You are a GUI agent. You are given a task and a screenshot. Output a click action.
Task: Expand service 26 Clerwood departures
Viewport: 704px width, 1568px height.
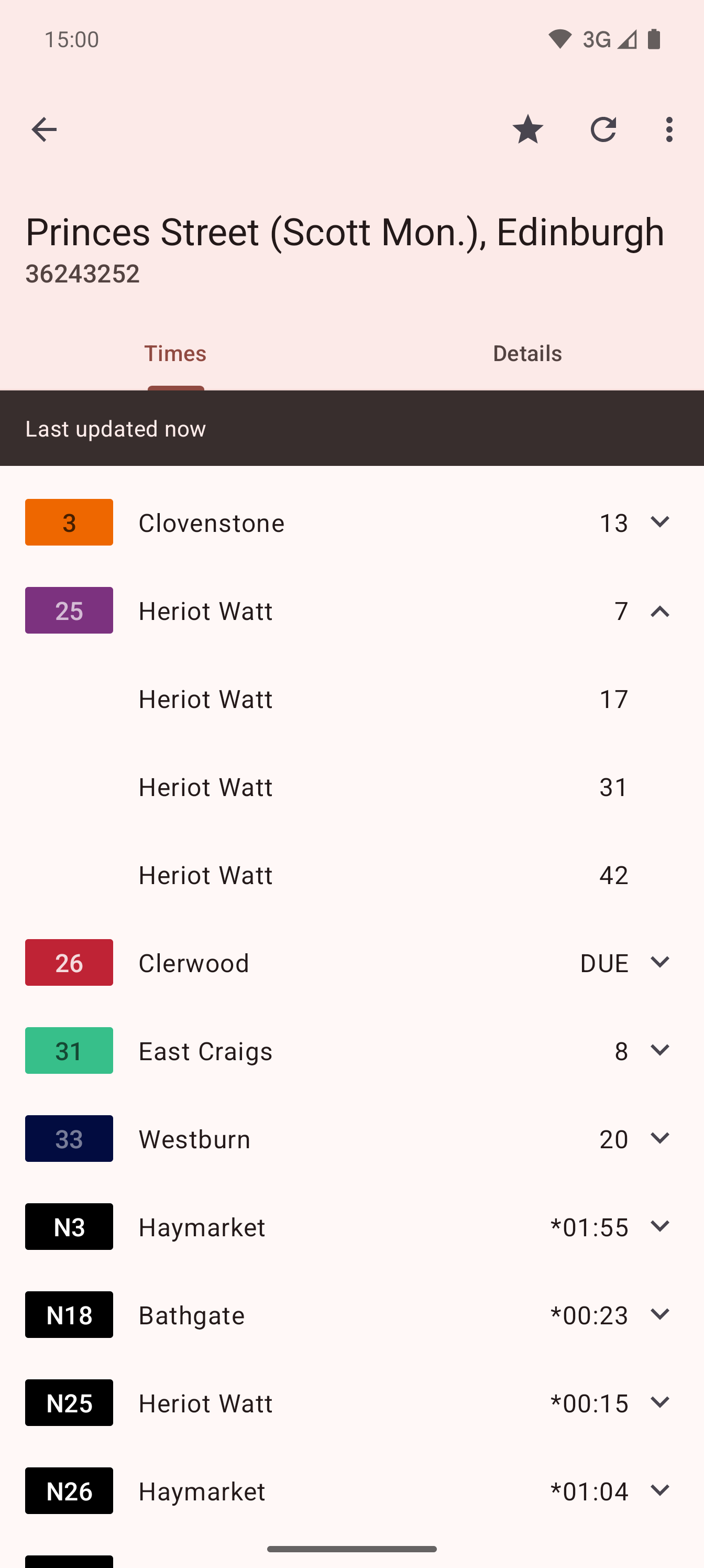pos(659,962)
